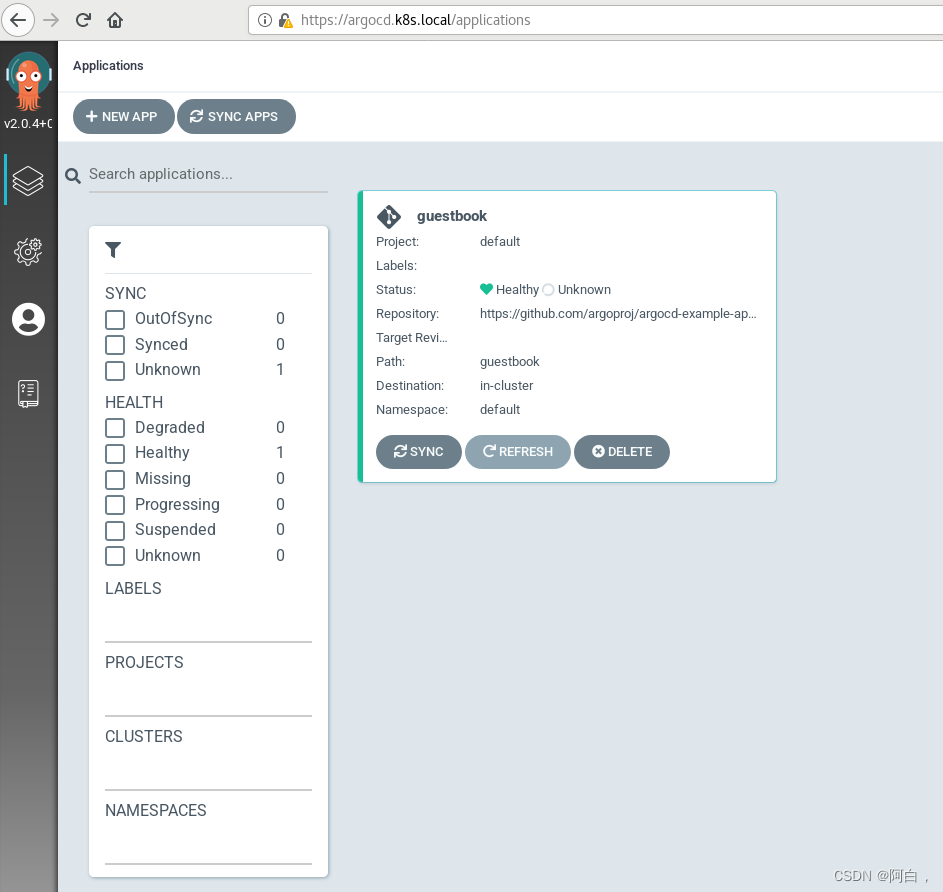Open site information icon in address bar
The image size is (943, 892).
coord(265,20)
